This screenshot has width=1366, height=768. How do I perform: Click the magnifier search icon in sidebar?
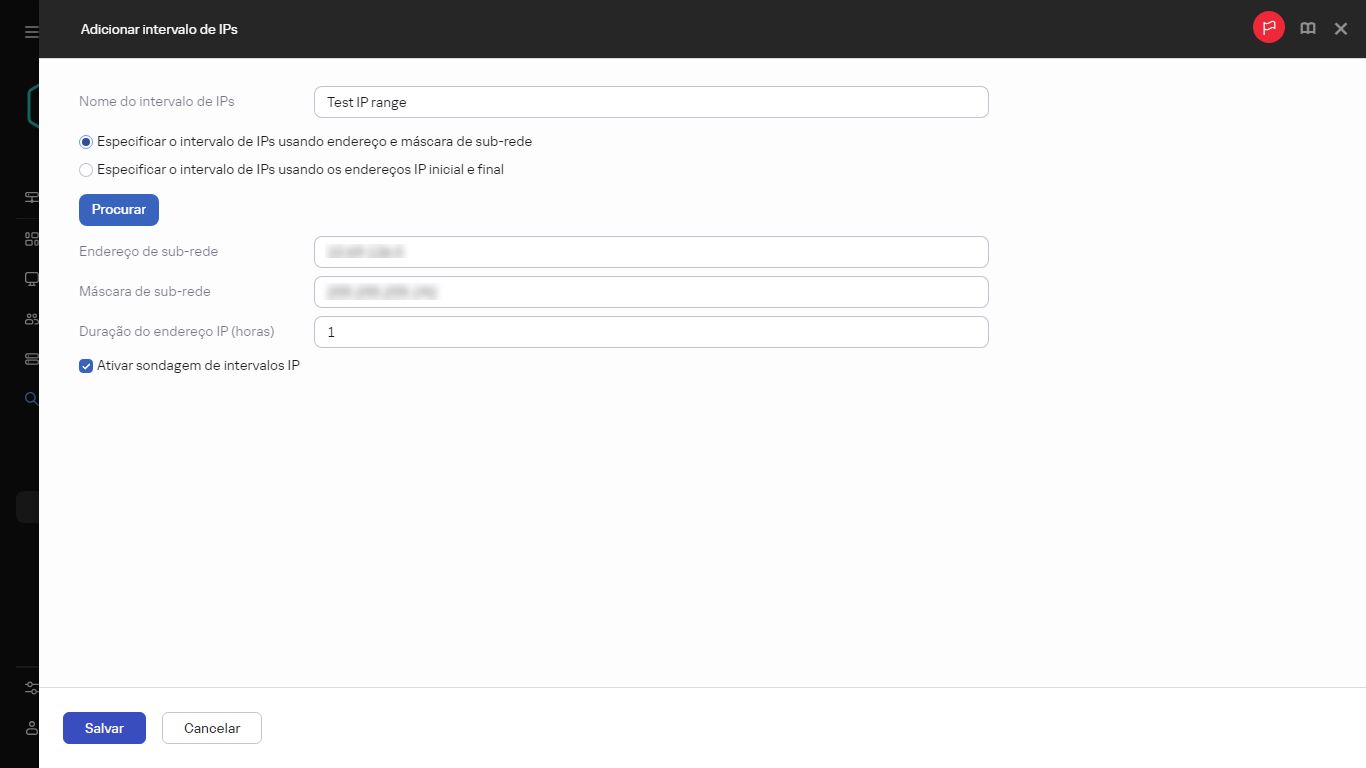click(31, 399)
